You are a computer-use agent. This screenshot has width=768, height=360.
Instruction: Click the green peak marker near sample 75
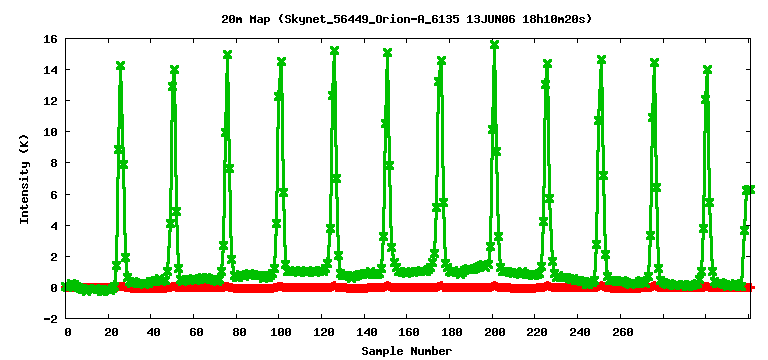pos(227,54)
